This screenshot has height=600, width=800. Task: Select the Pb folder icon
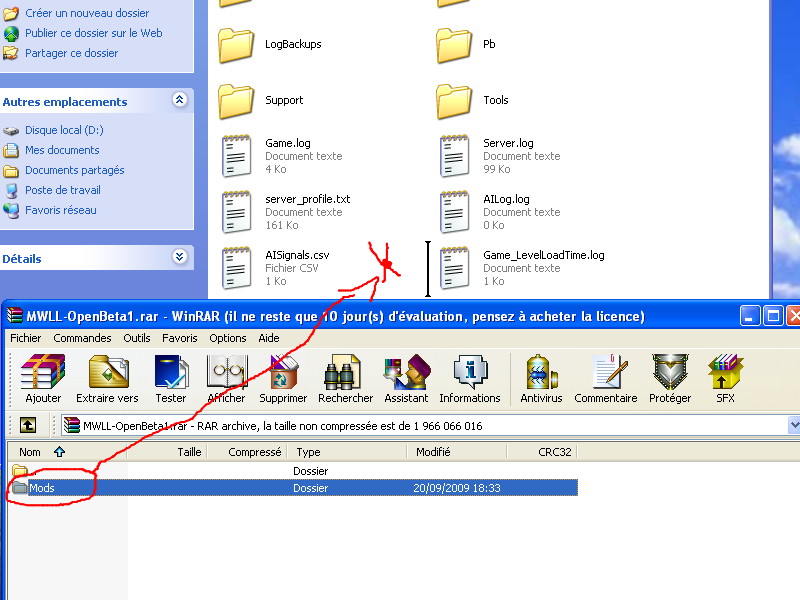click(x=454, y=45)
